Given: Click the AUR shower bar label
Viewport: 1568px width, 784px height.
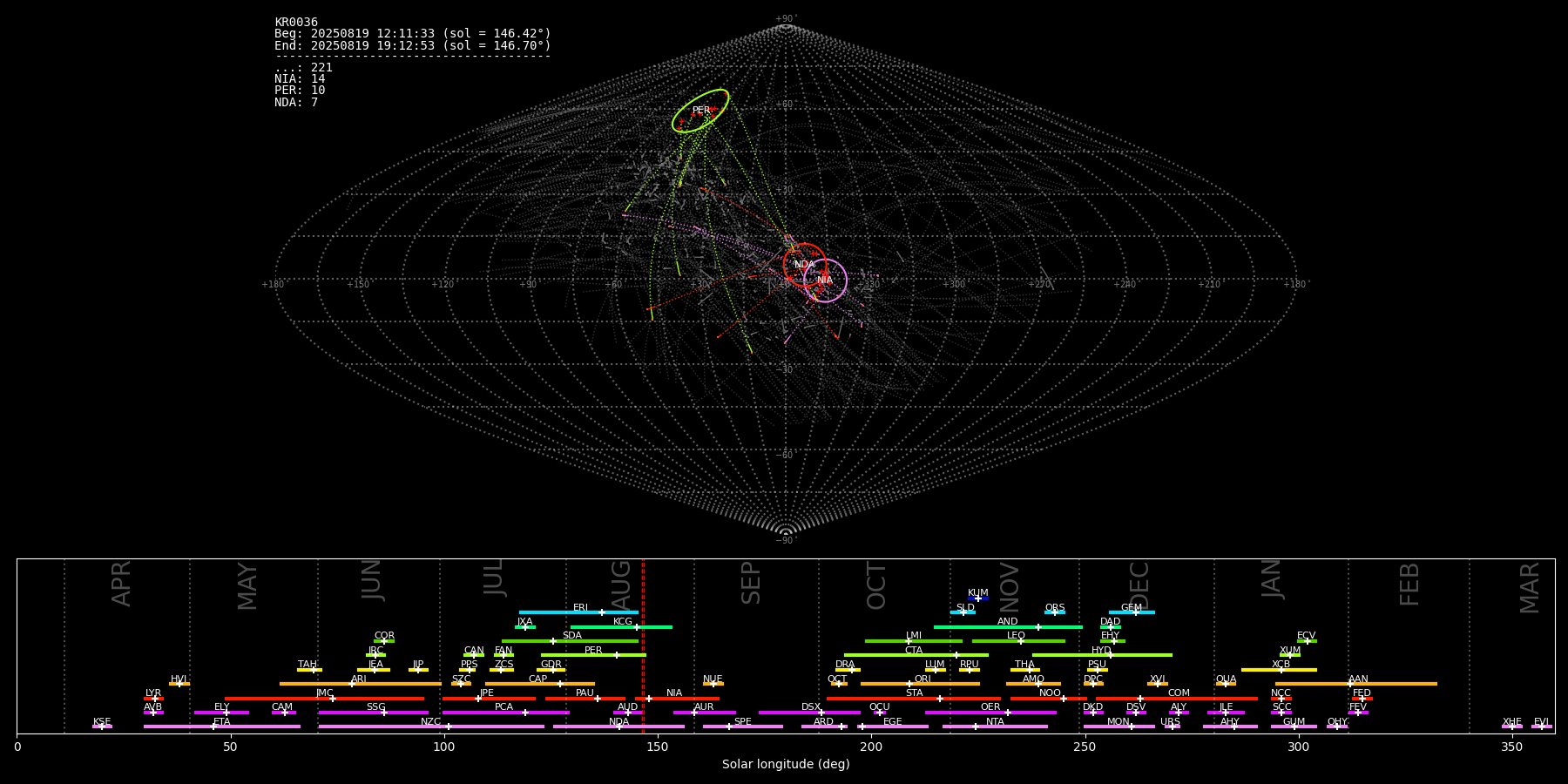Looking at the screenshot, I should tap(704, 707).
